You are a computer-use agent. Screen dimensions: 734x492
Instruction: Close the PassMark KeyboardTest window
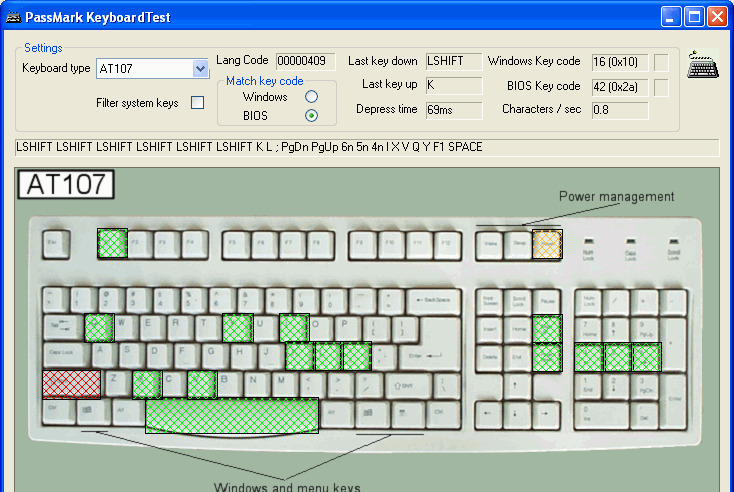point(717,17)
